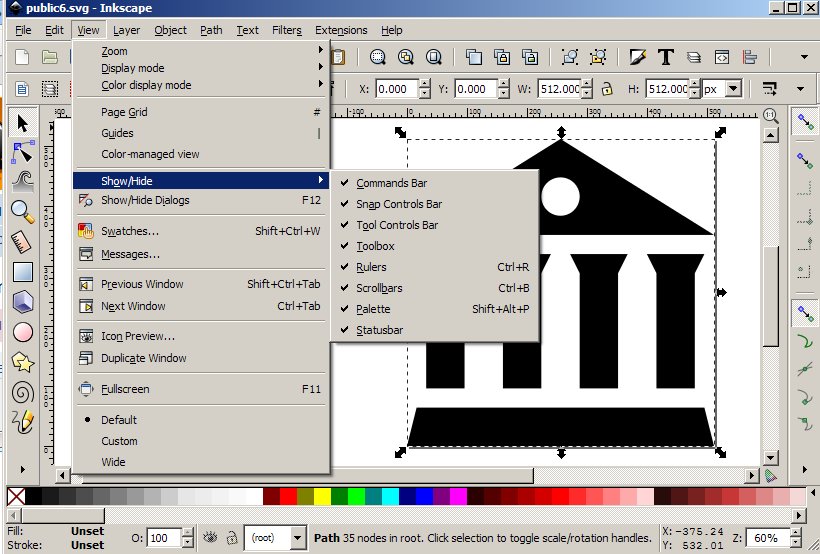This screenshot has height=554, width=820.
Task: Activate the Spiral tool
Action: pyautogui.click(x=23, y=391)
